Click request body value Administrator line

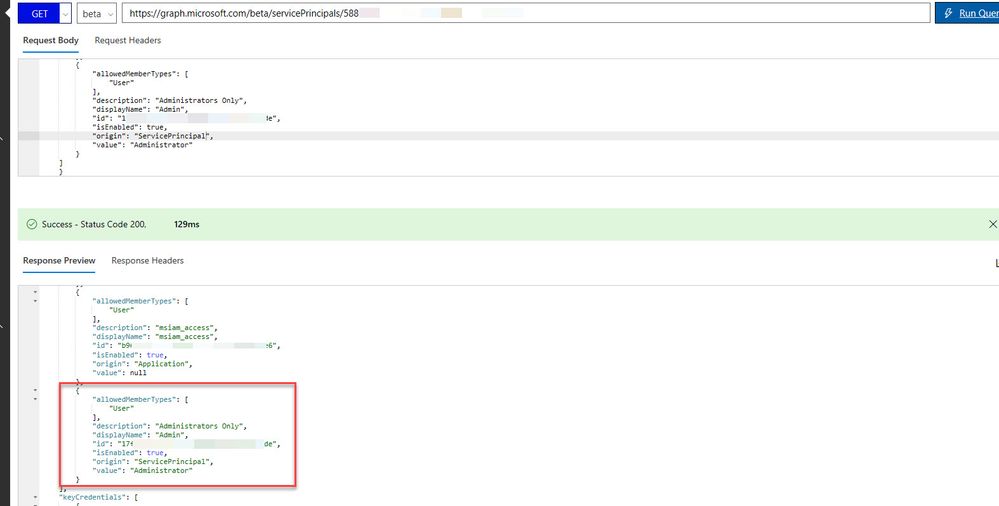click(x=142, y=145)
